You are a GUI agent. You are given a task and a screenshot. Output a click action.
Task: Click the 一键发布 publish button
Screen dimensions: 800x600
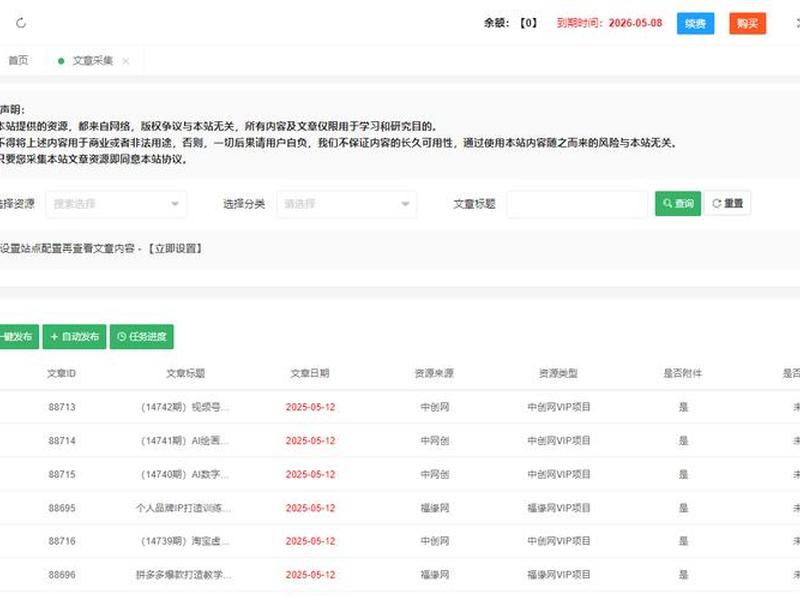(18, 337)
